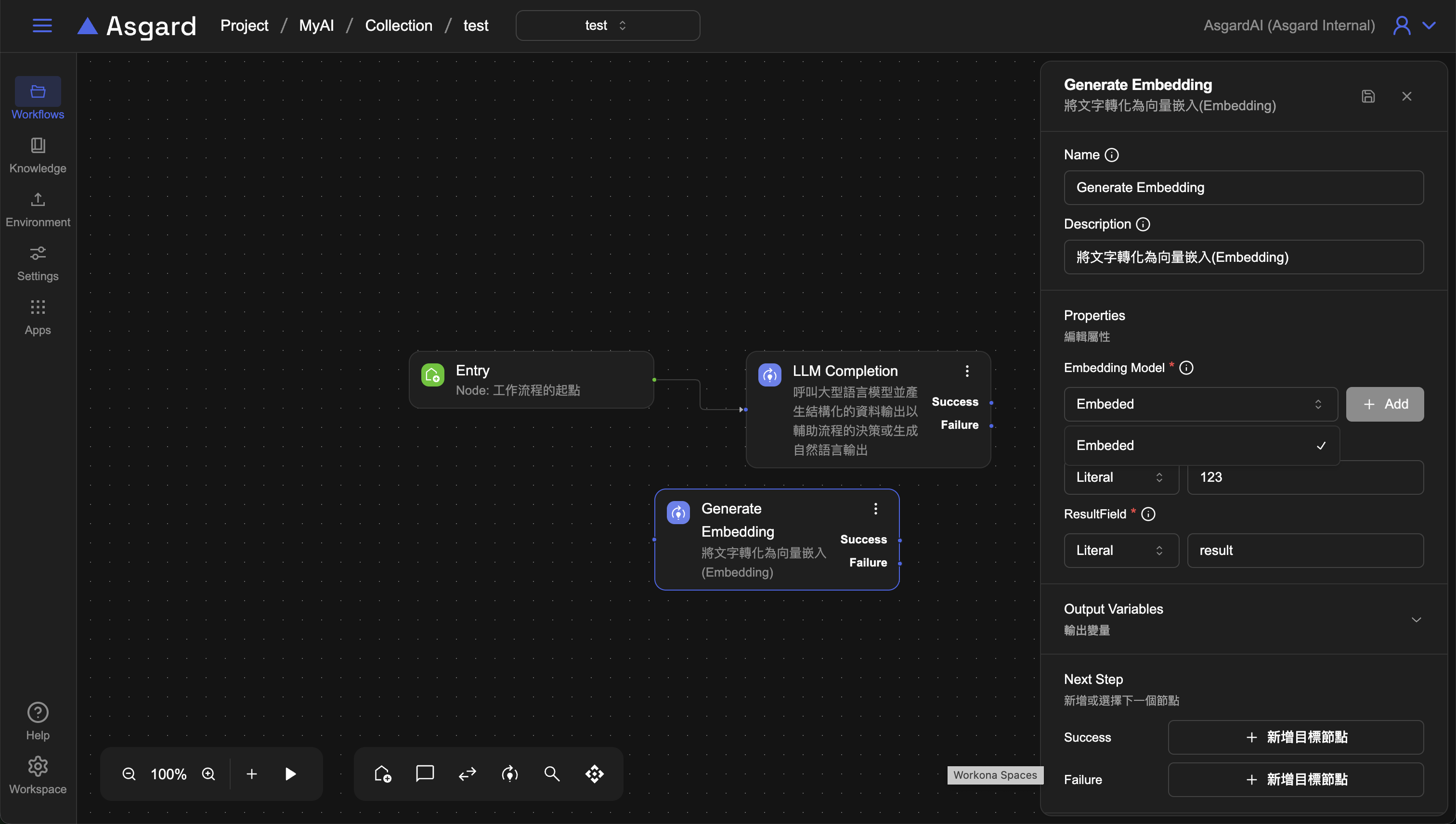Viewport: 1456px width, 824px height.
Task: Open the Knowledge sidebar tab
Action: click(x=38, y=154)
